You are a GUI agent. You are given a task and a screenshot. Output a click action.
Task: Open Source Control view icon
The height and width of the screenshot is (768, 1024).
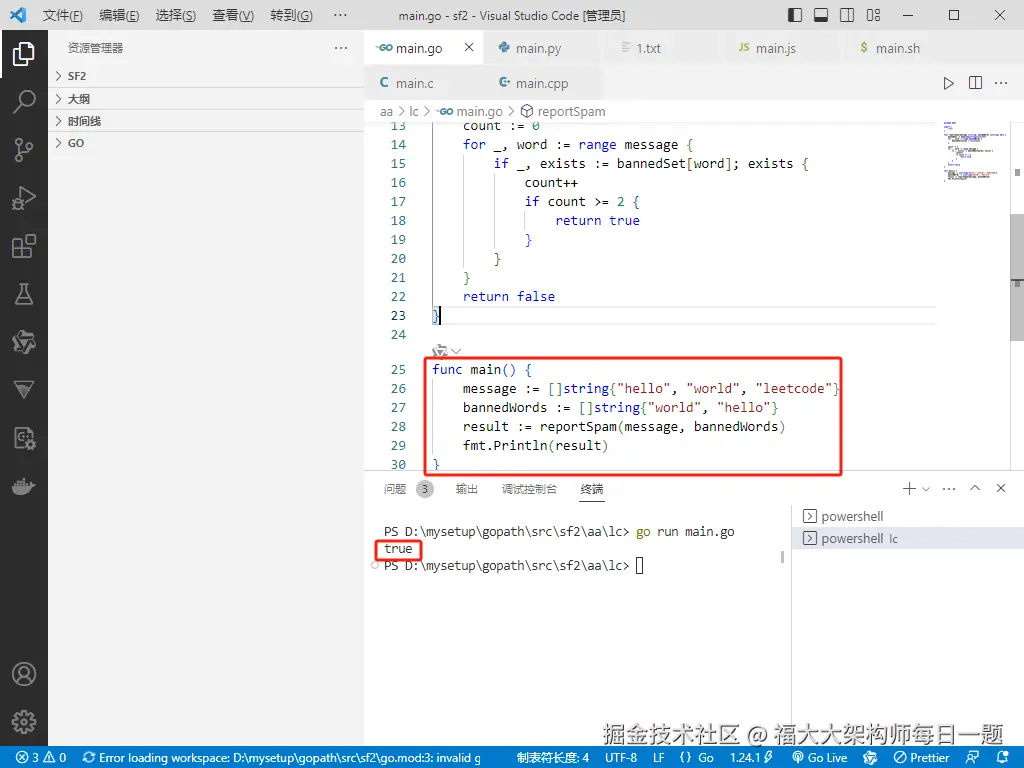click(x=24, y=150)
